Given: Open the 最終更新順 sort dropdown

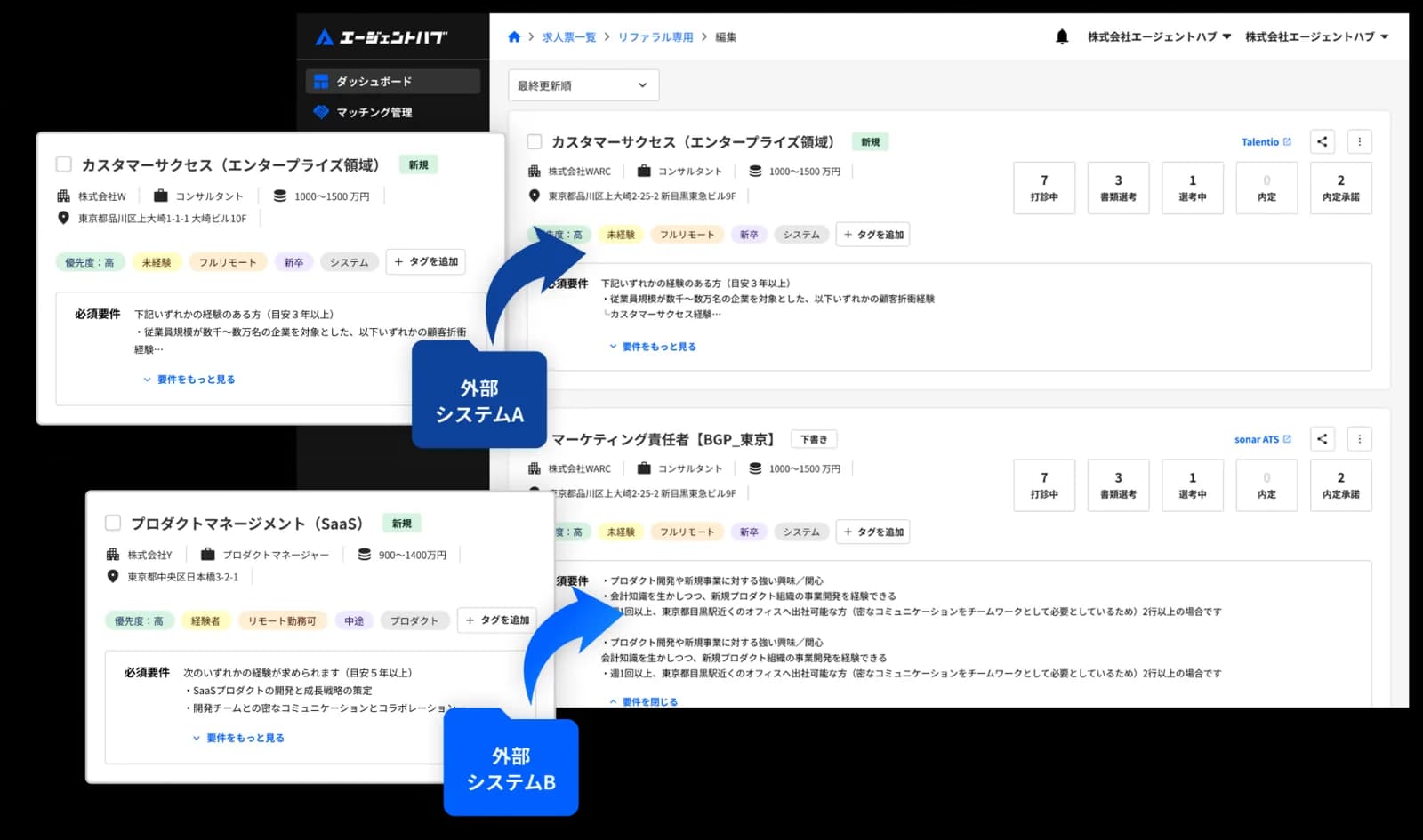Looking at the screenshot, I should point(583,85).
